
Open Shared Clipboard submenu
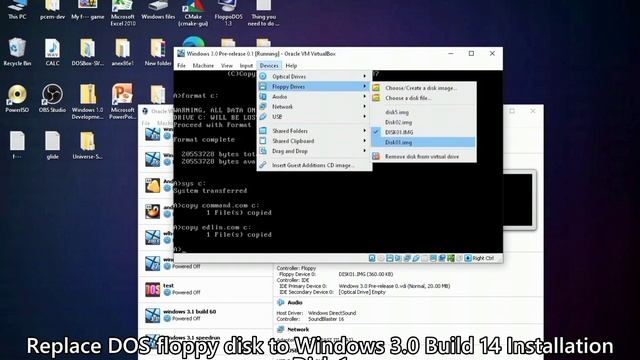point(314,141)
